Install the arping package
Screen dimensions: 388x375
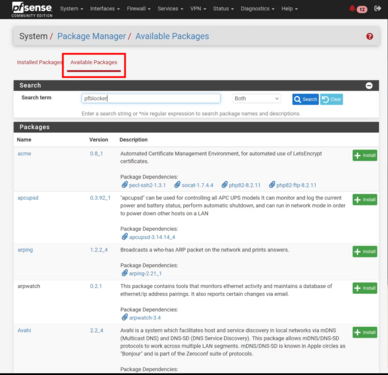[365, 252]
